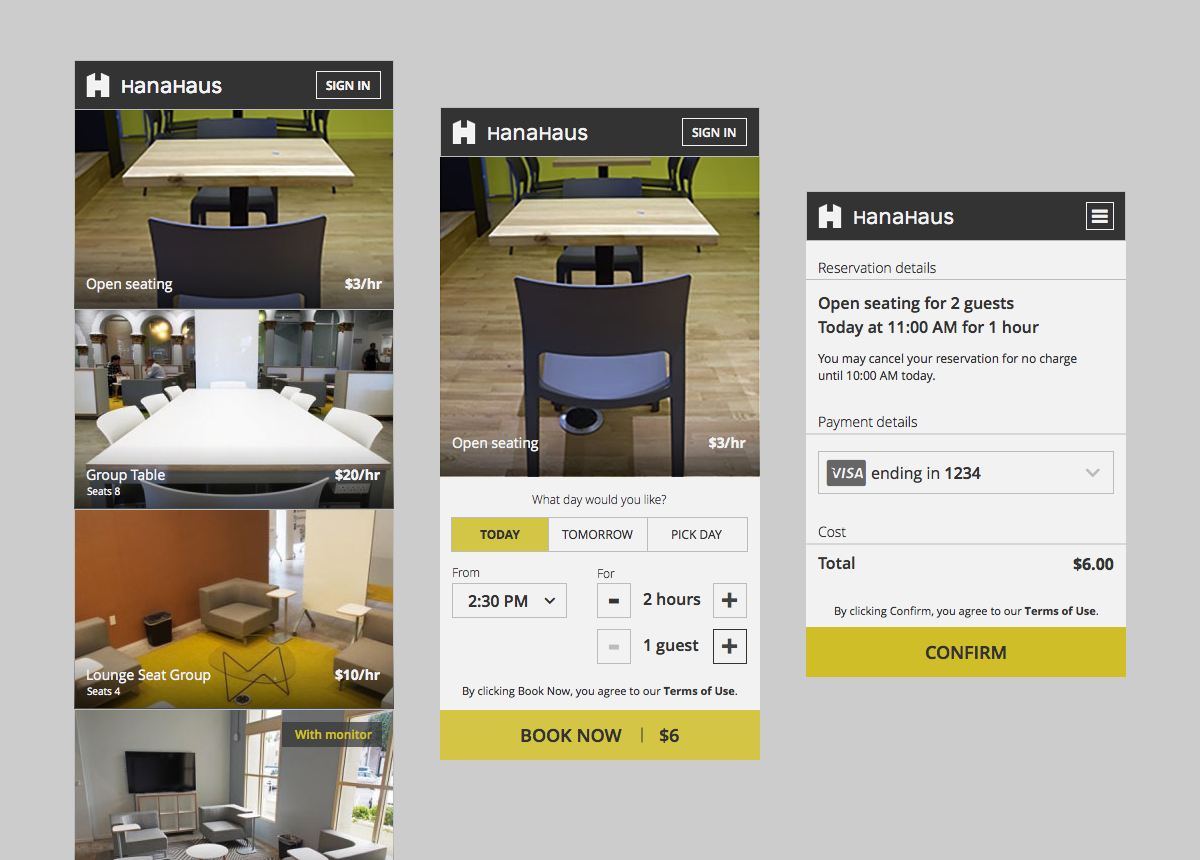Open the listing tagged With monitor
The width and height of the screenshot is (1200, 860).
pos(234,785)
